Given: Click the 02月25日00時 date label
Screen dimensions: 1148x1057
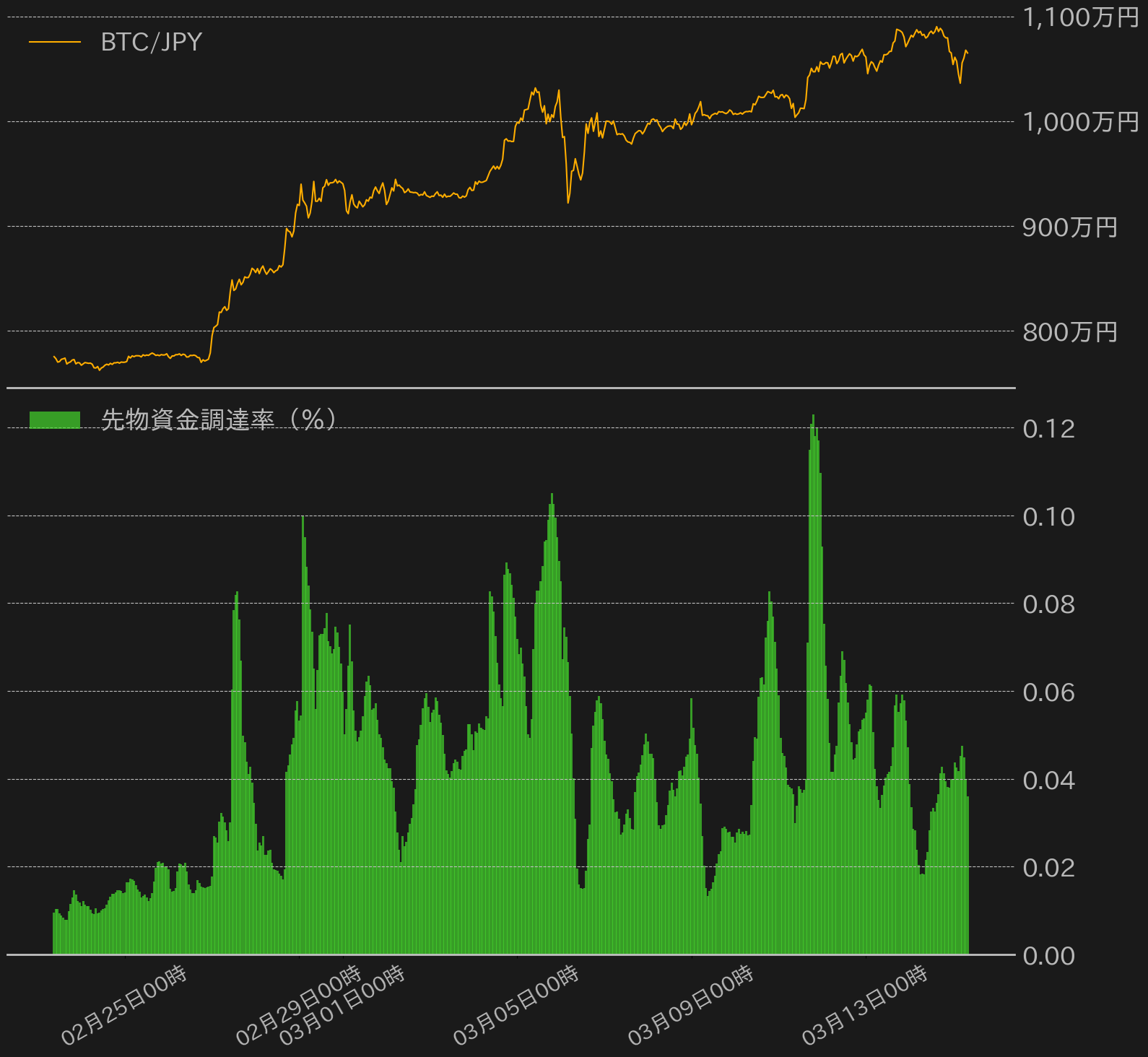Looking at the screenshot, I should [x=124, y=1005].
